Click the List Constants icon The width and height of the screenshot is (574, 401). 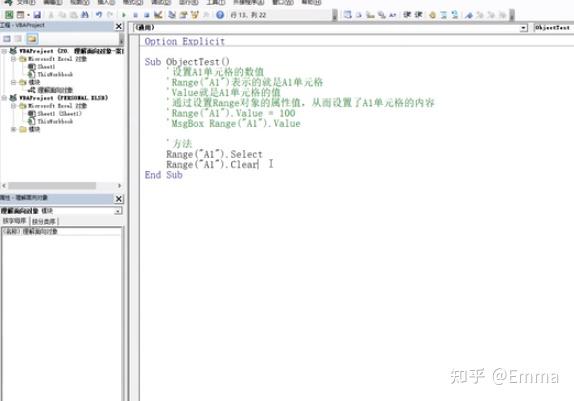coord(359,15)
